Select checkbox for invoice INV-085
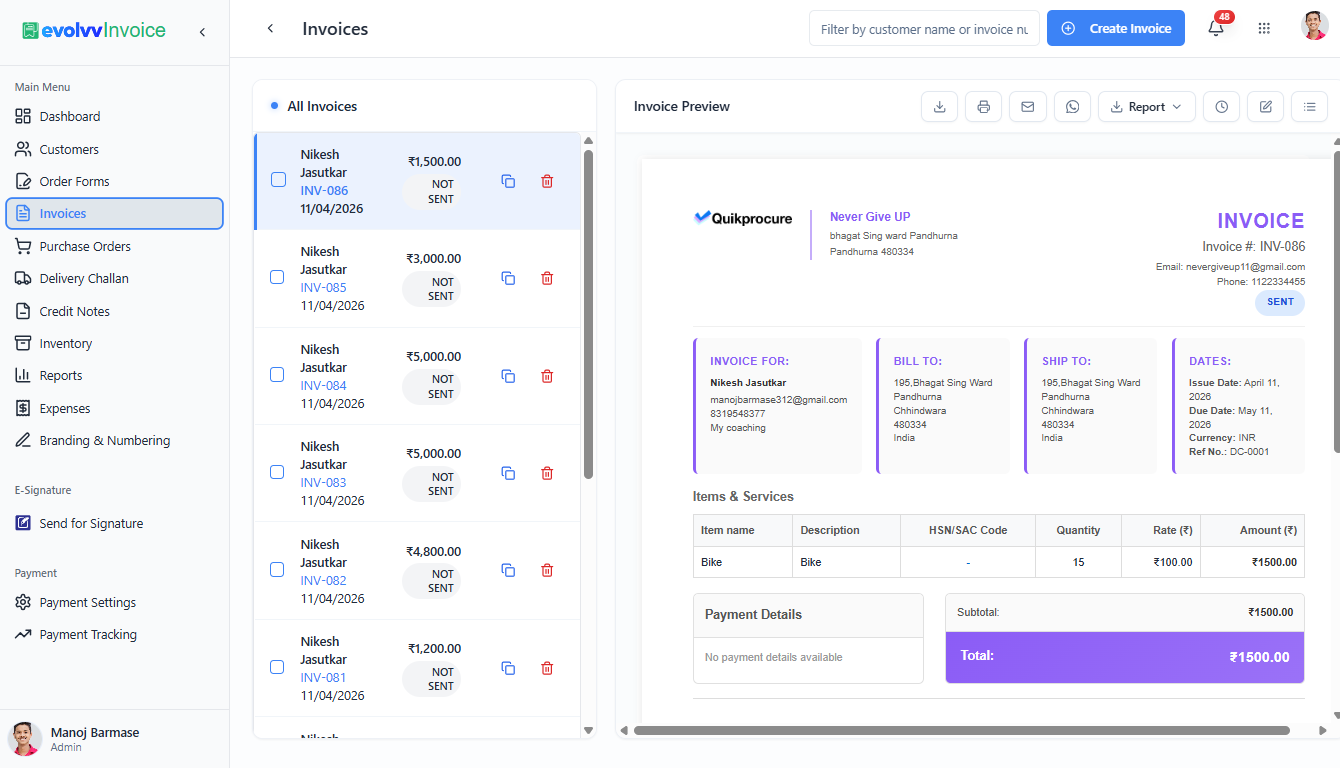The height and width of the screenshot is (768, 1340). (278, 277)
